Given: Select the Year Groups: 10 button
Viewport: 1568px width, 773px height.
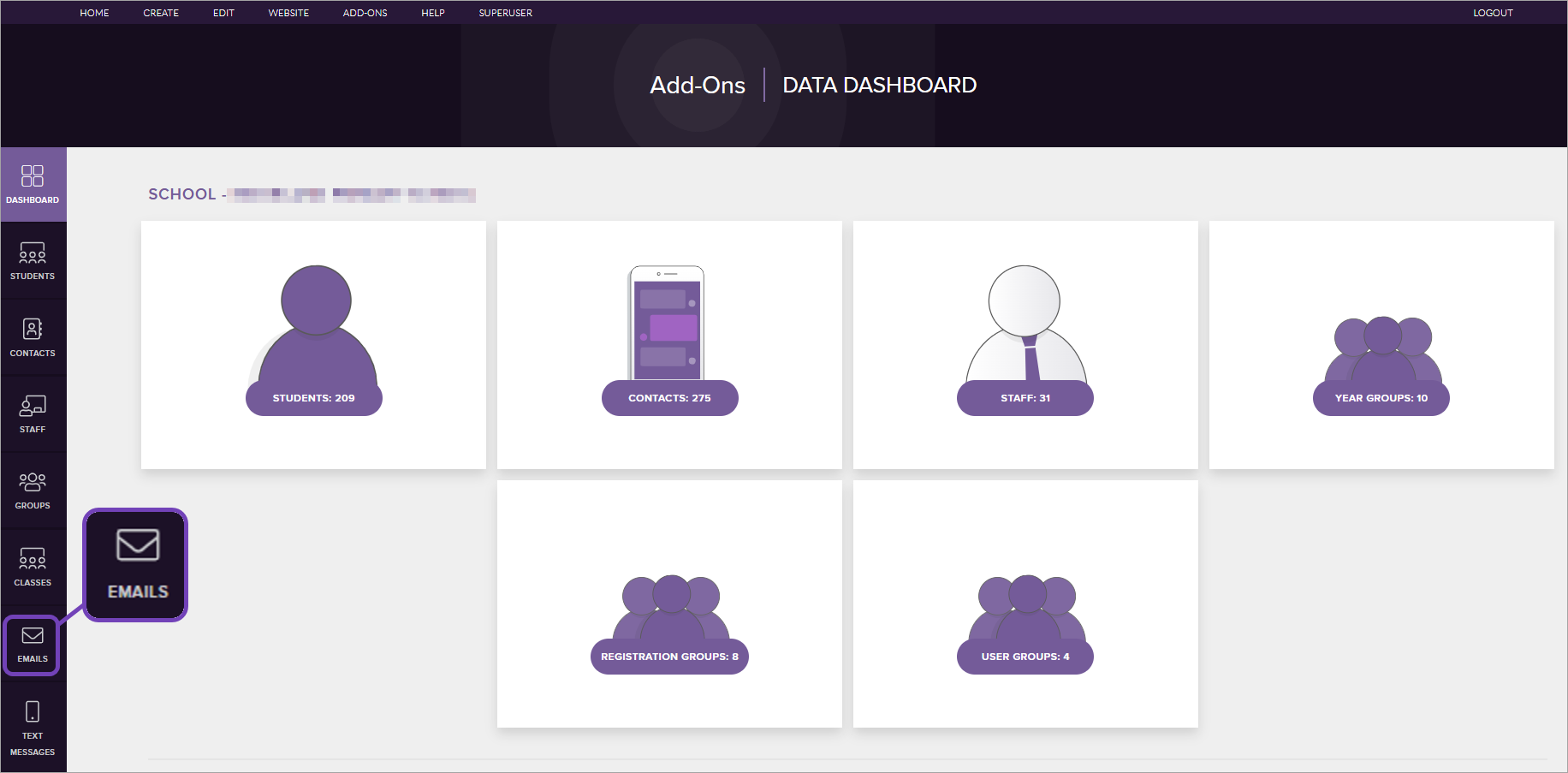Looking at the screenshot, I should (1381, 398).
